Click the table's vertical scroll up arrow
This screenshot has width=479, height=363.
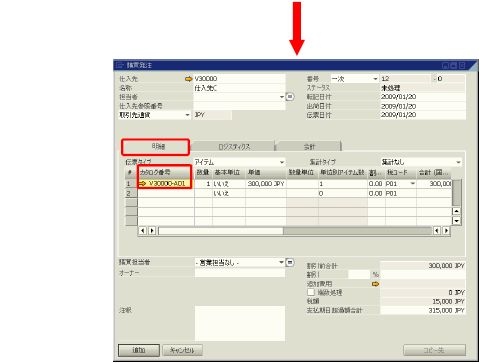(x=456, y=211)
